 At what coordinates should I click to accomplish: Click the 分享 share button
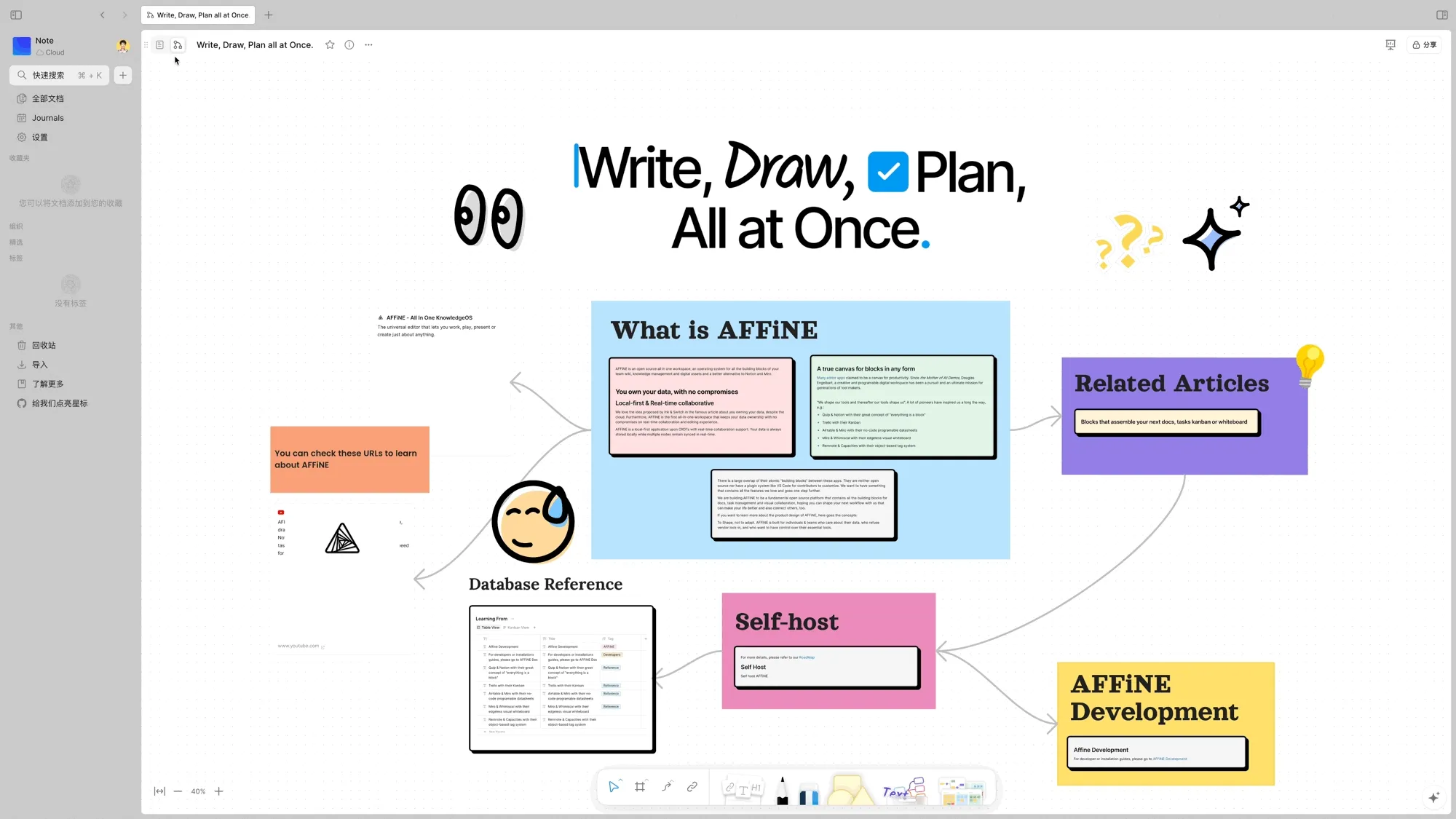(1425, 45)
